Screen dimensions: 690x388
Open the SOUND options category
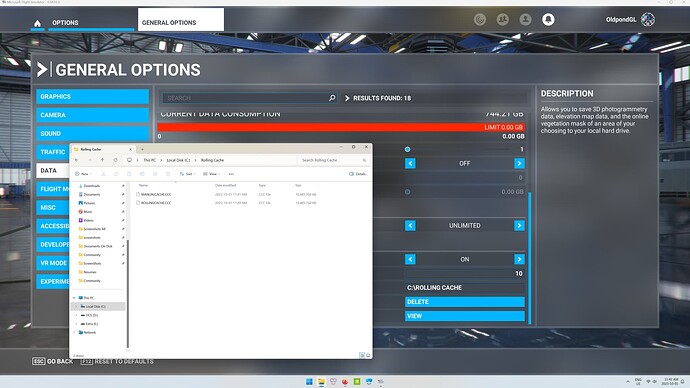pos(92,133)
